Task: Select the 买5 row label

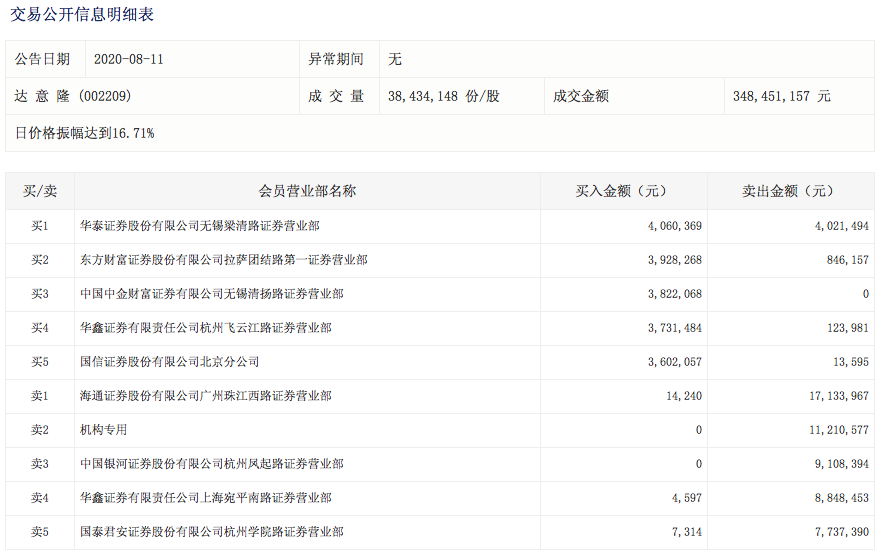Action: click(40, 362)
